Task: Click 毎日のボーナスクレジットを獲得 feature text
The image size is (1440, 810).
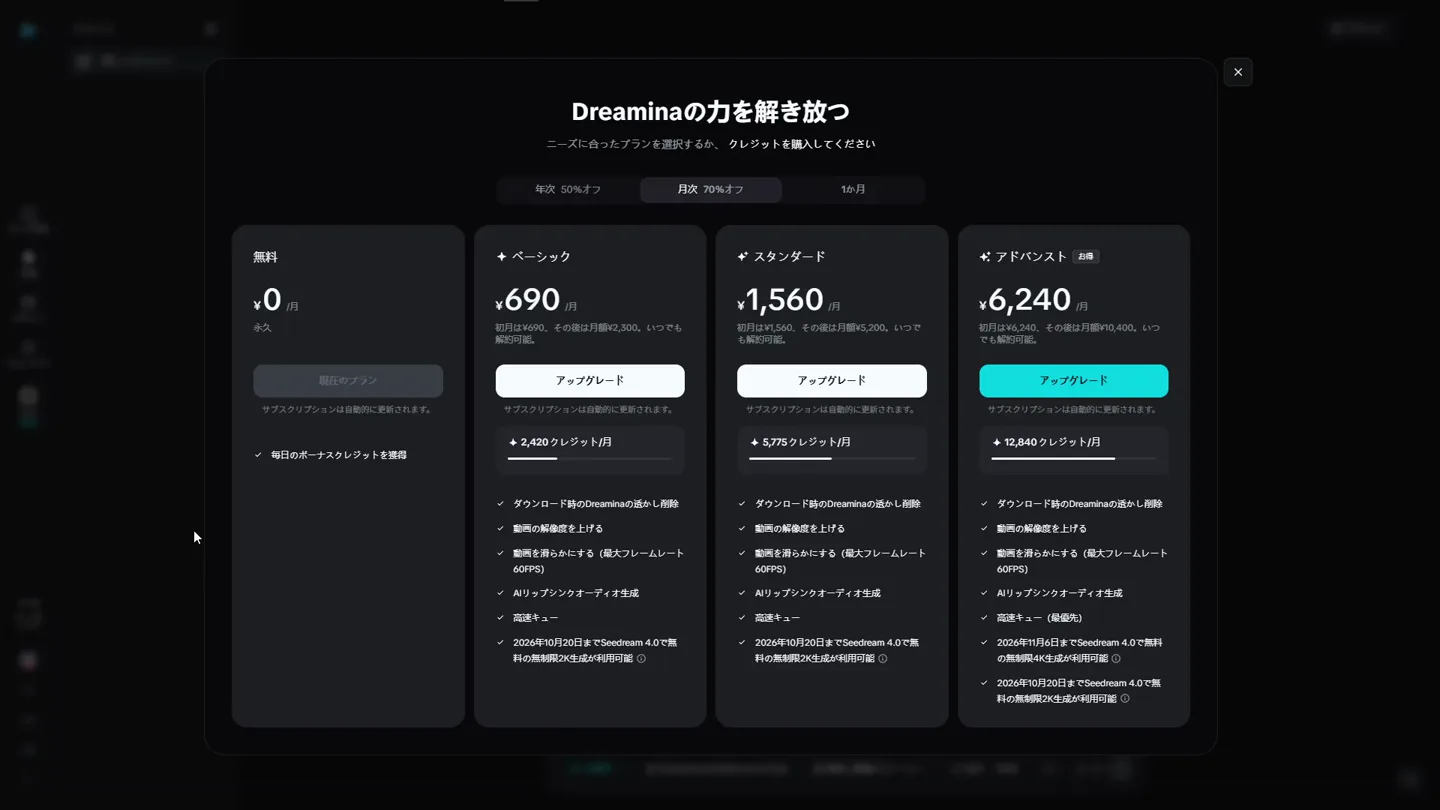Action: (339, 455)
